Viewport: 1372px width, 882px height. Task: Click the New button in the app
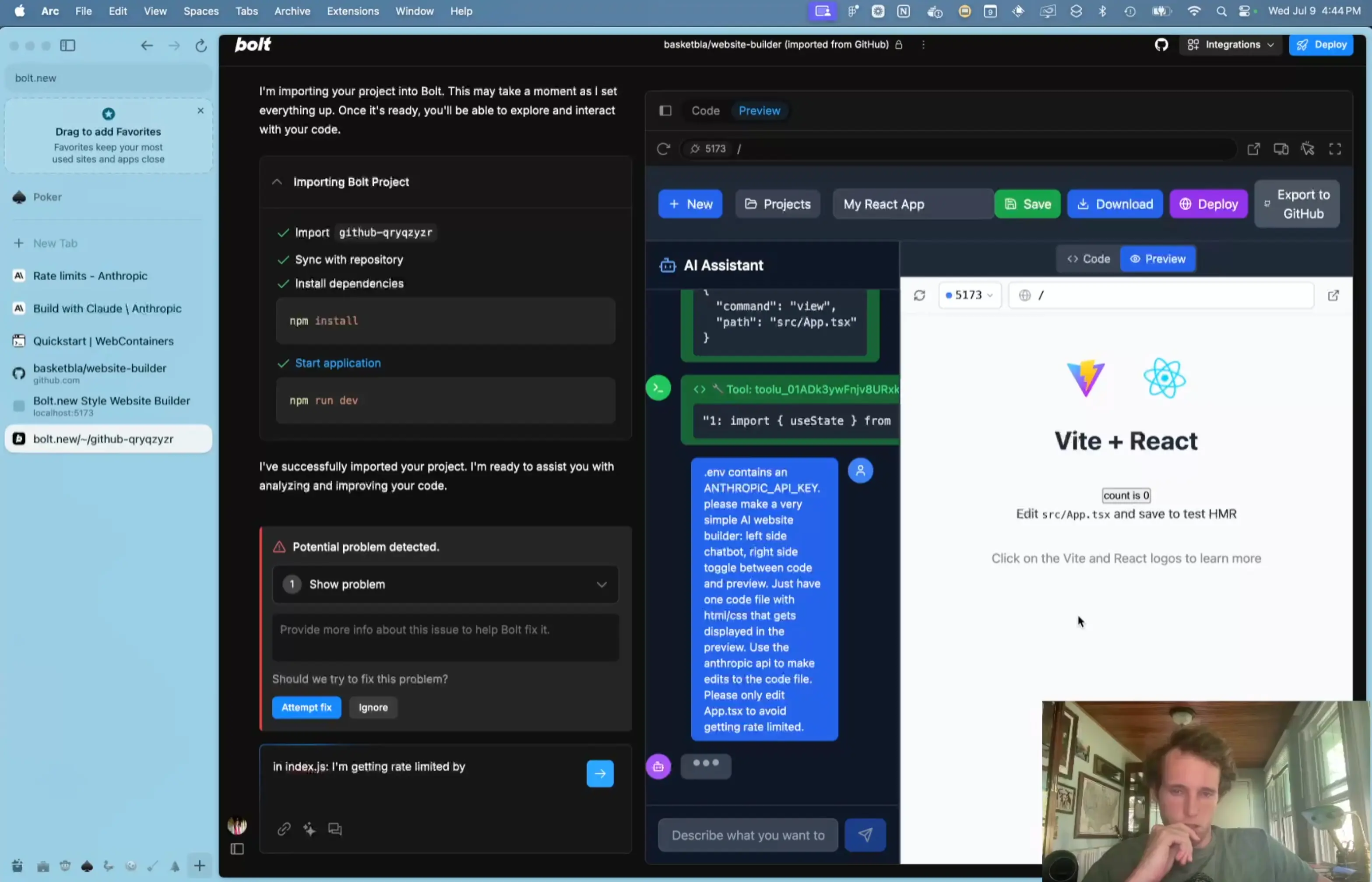click(690, 204)
